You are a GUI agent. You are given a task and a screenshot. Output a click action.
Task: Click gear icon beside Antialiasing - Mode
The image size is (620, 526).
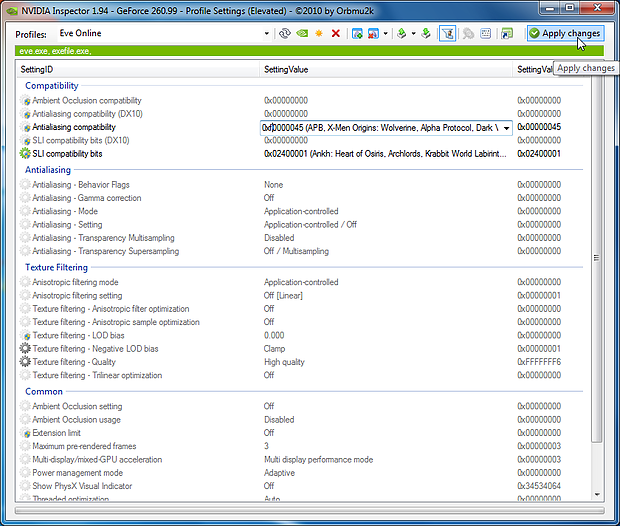click(25, 211)
